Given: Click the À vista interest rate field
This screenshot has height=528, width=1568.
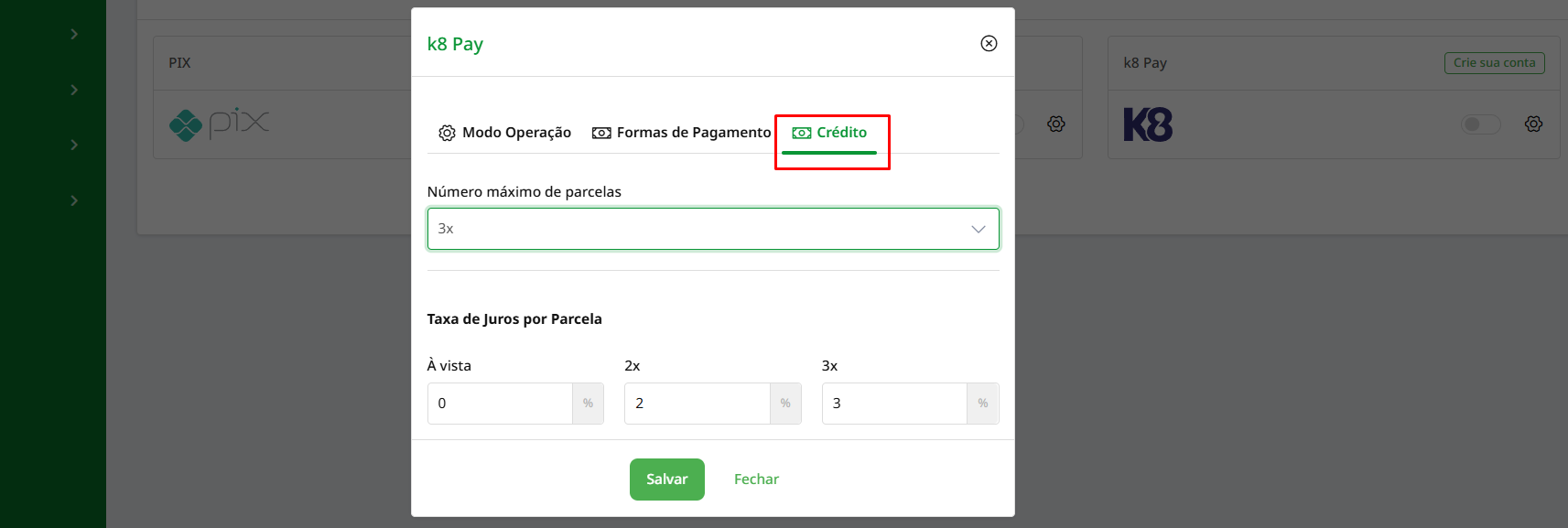Looking at the screenshot, I should pos(500,404).
